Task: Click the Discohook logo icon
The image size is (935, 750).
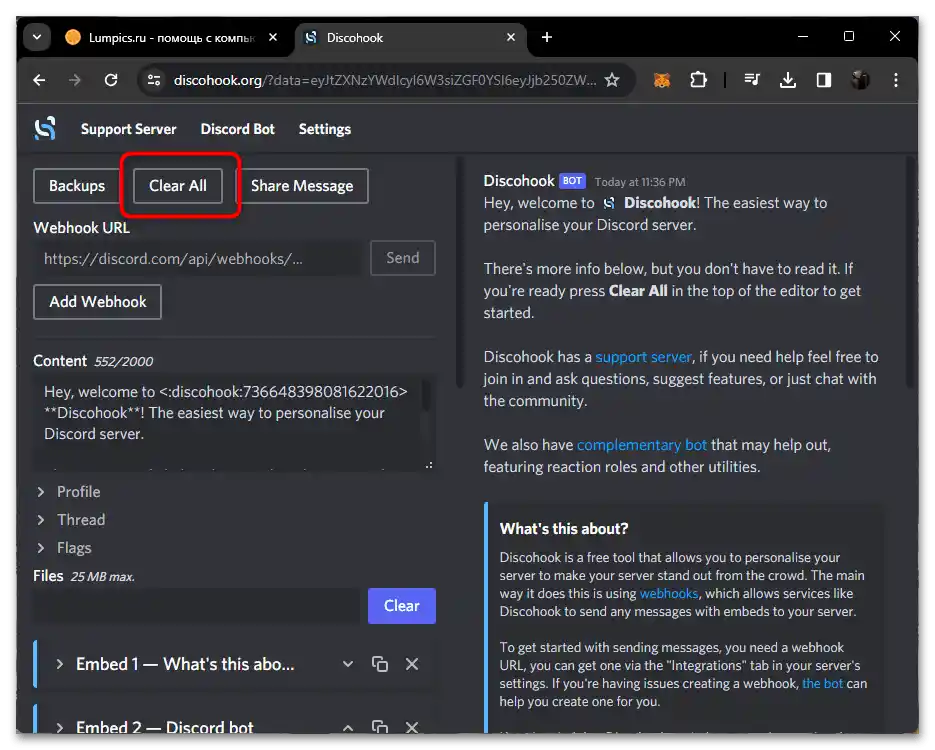Action: pyautogui.click(x=45, y=128)
